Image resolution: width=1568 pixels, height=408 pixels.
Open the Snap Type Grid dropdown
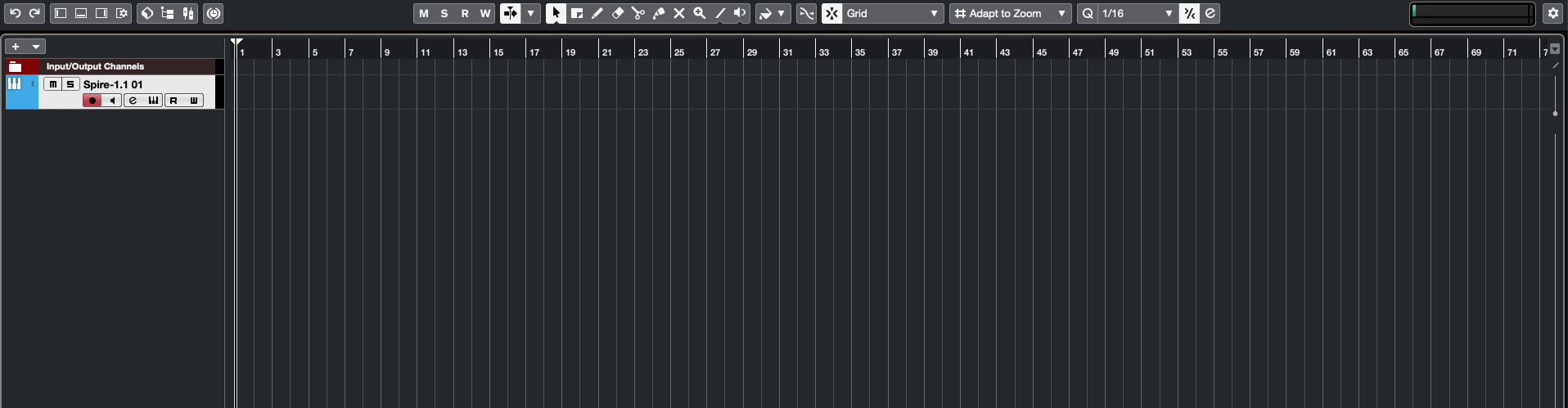click(x=893, y=13)
